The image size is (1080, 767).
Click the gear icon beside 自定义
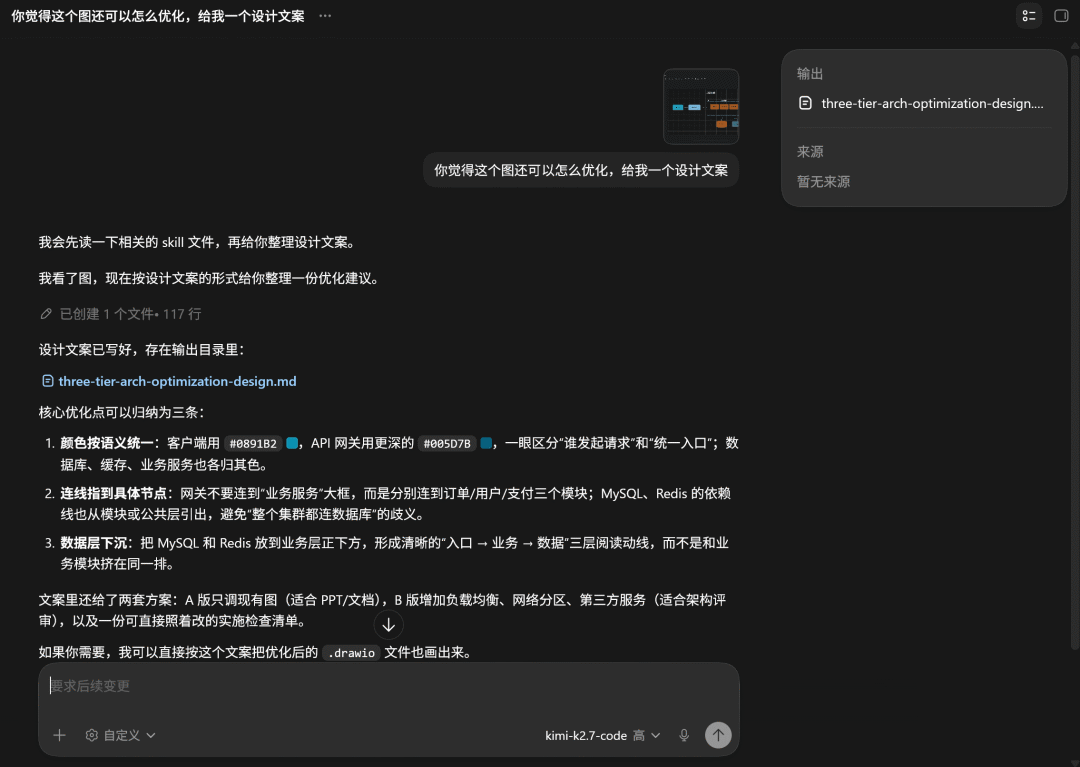click(x=92, y=735)
